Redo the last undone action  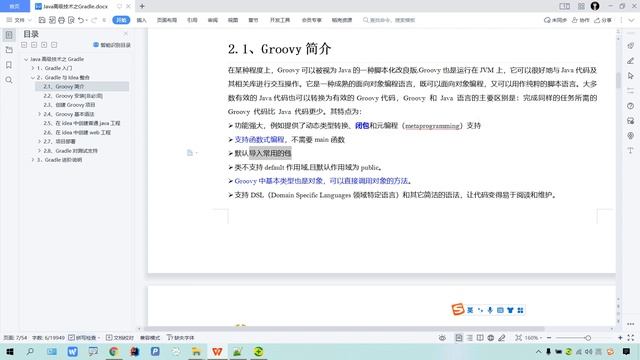94,20
